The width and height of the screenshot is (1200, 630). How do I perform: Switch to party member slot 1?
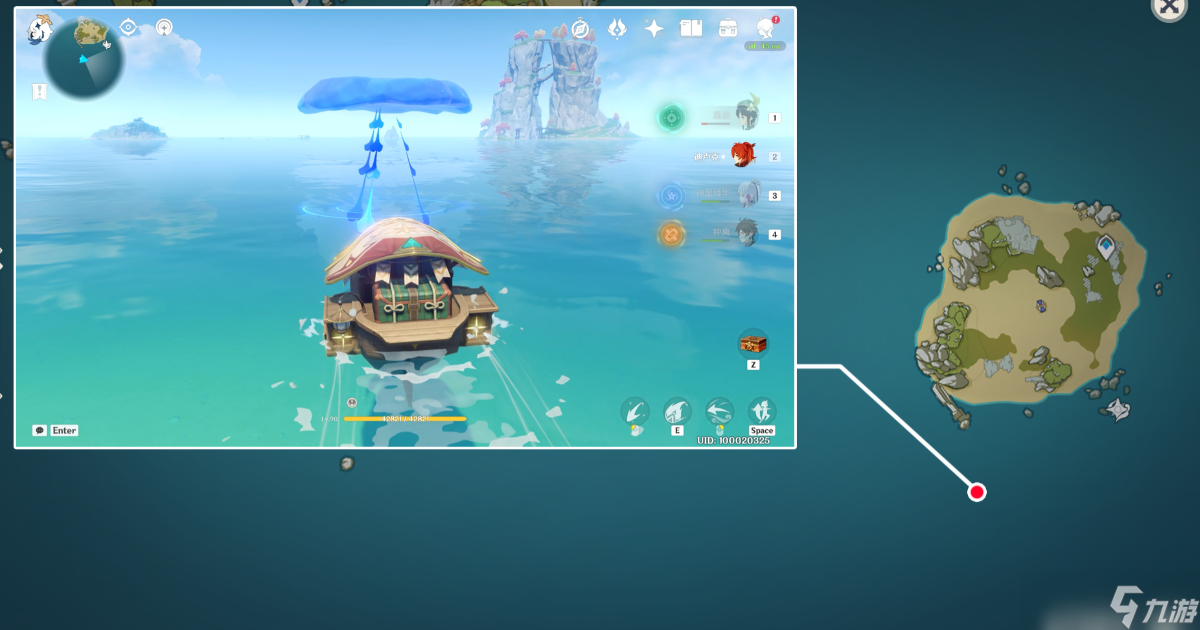745,116
